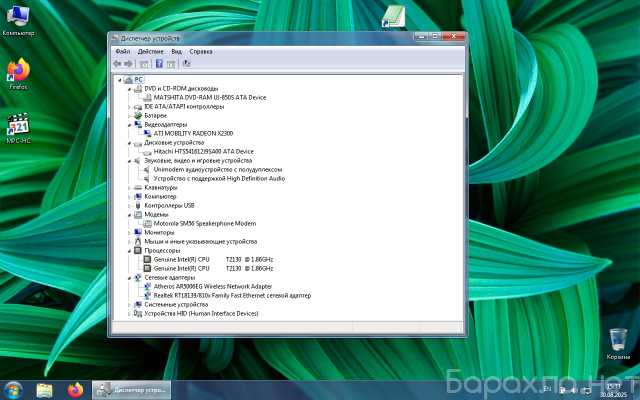This screenshot has width=640, height=400.
Task: Select MATSHITA DVD-RAM ATA Device
Action: 210,98
